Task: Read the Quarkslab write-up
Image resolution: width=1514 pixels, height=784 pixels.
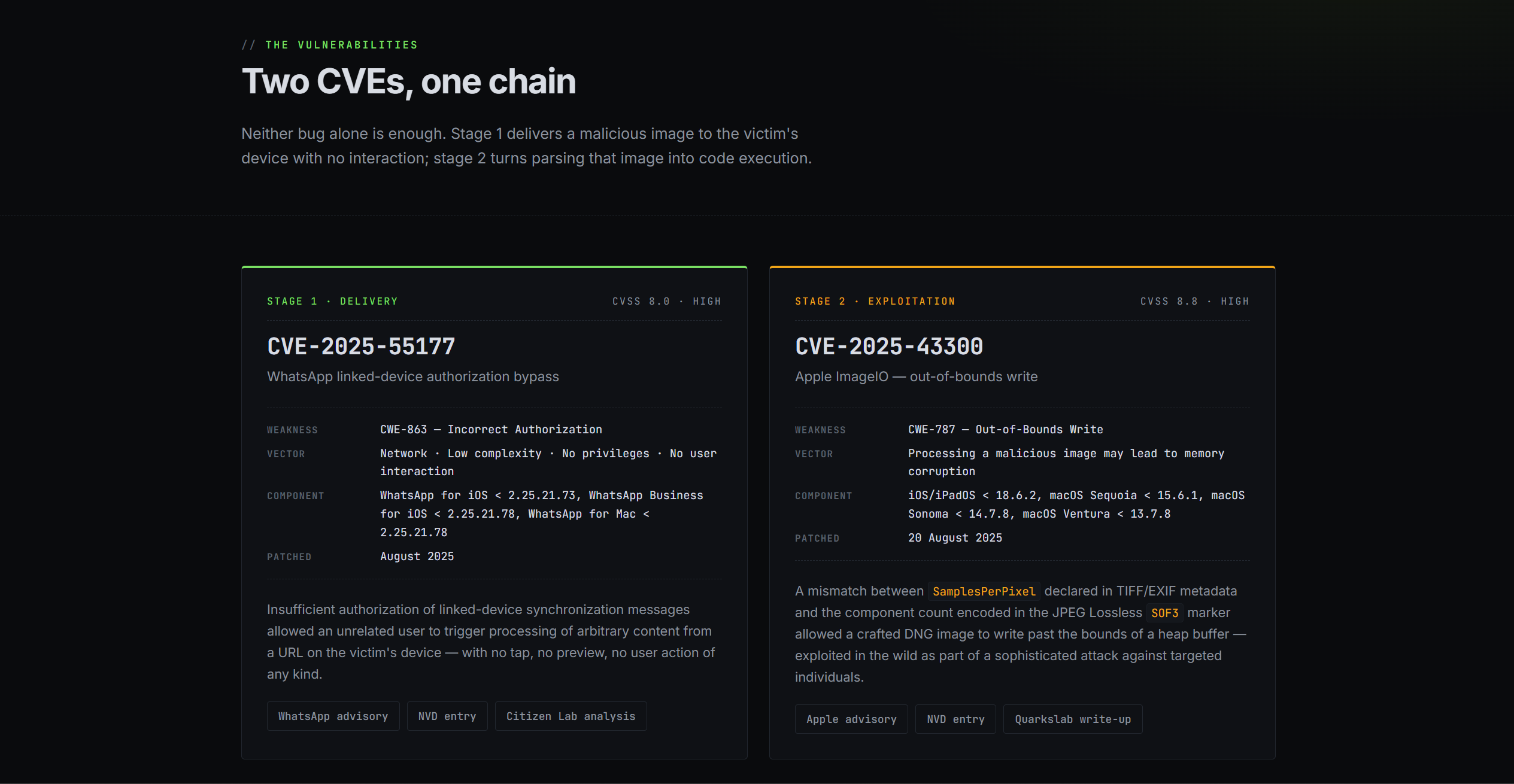Action: pyautogui.click(x=1072, y=719)
